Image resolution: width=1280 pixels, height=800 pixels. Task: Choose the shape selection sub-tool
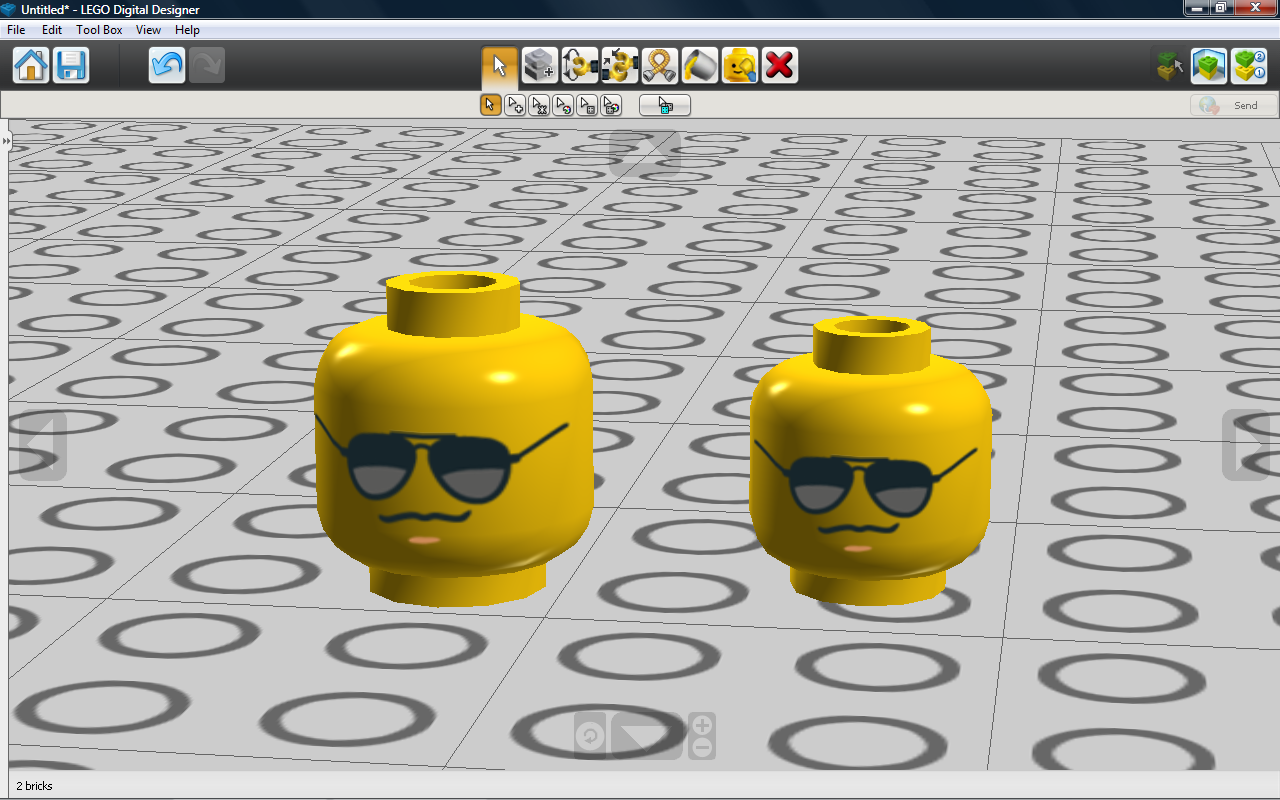(x=587, y=105)
